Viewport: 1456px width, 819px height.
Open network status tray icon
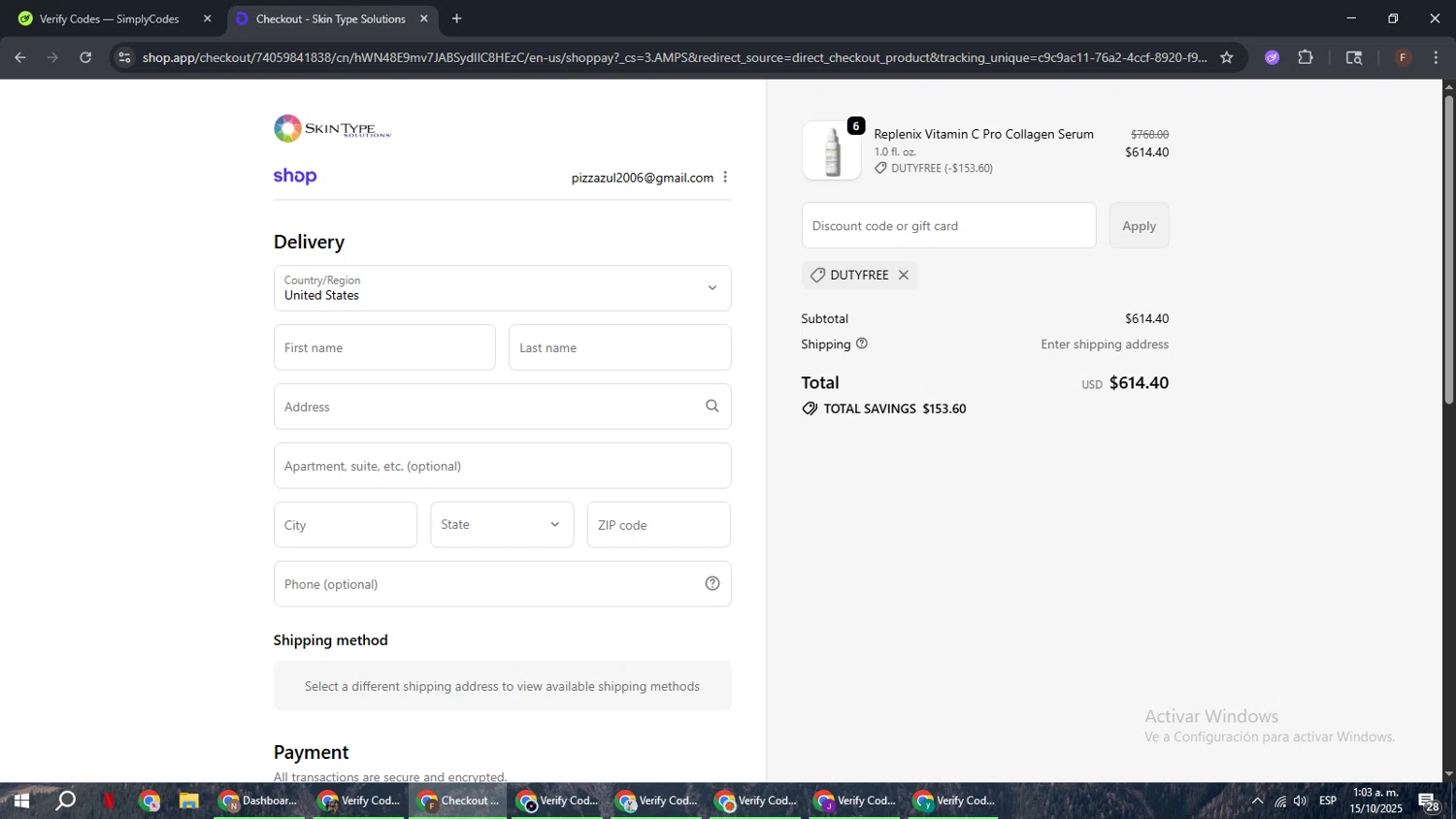1280,801
